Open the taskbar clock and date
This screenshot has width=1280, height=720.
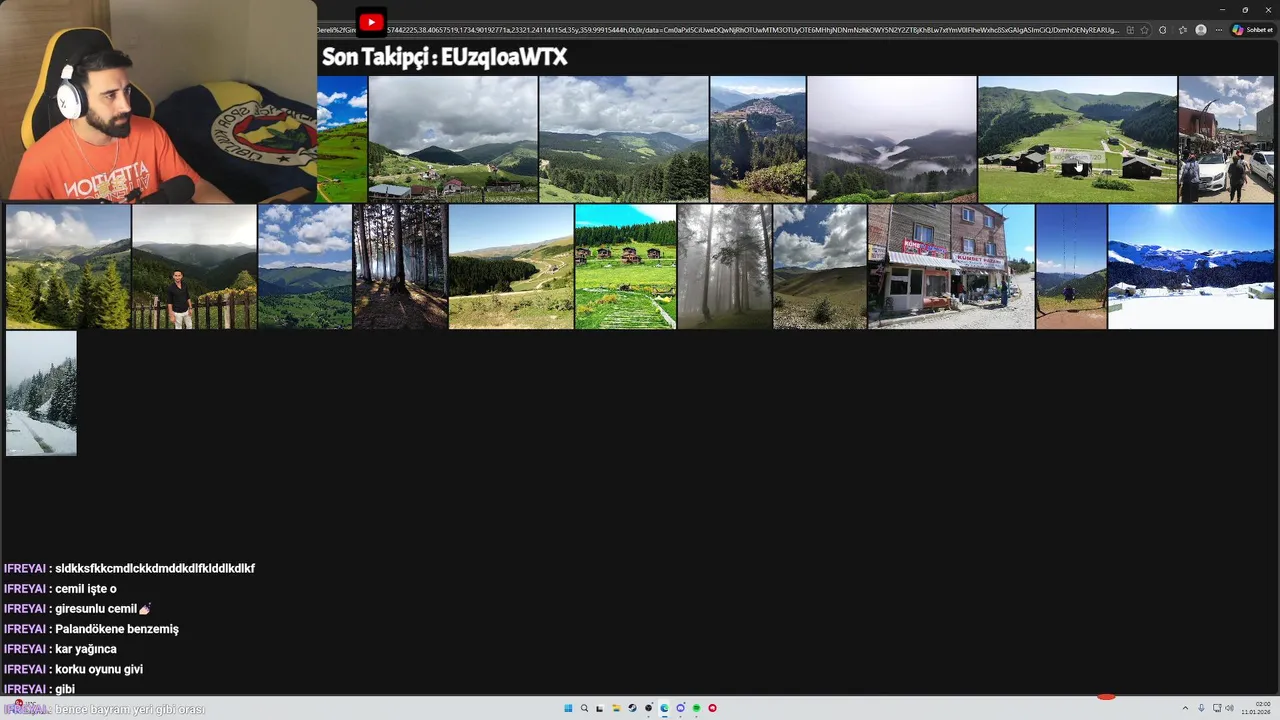click(1257, 708)
